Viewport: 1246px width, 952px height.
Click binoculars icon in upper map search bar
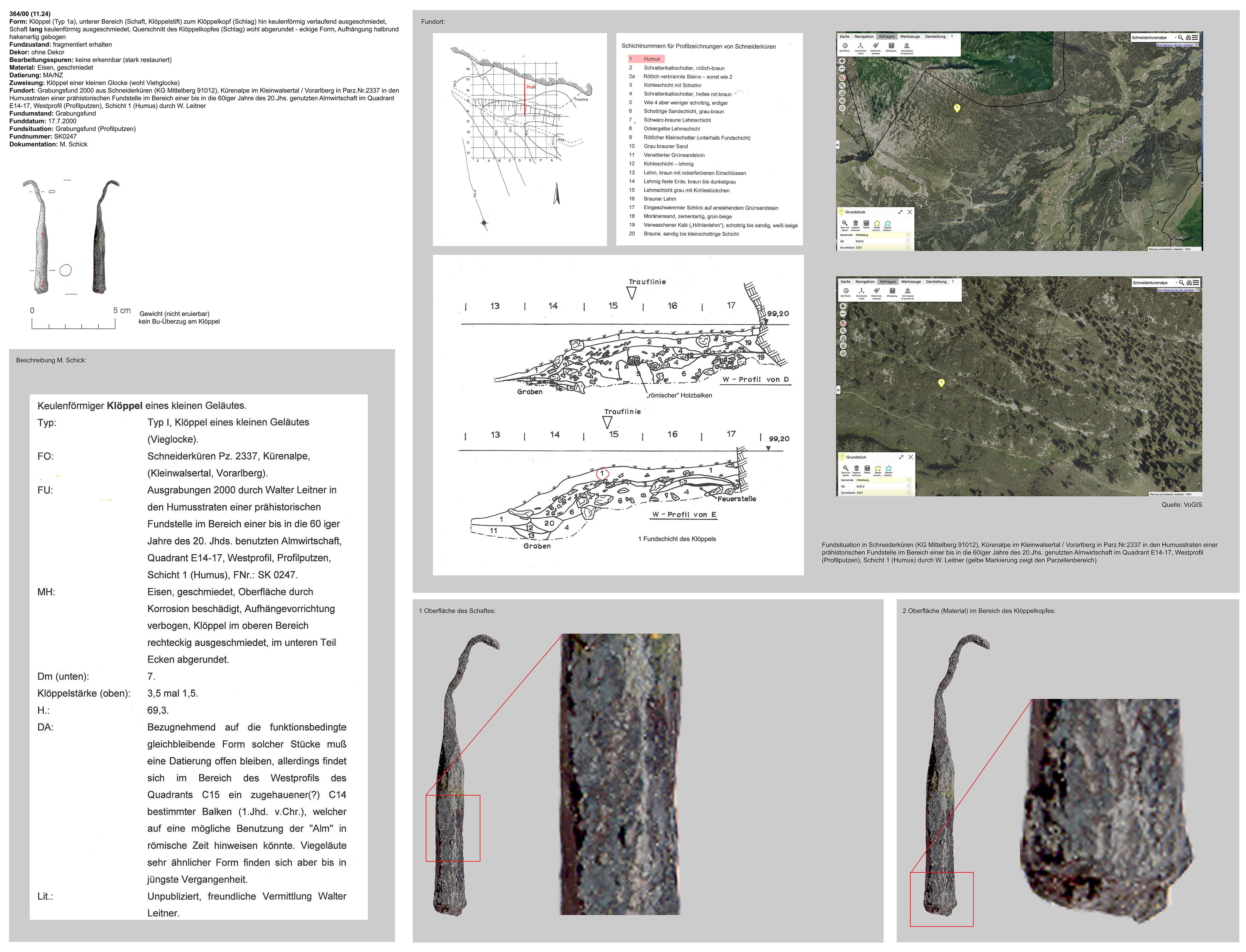pyautogui.click(x=1188, y=37)
